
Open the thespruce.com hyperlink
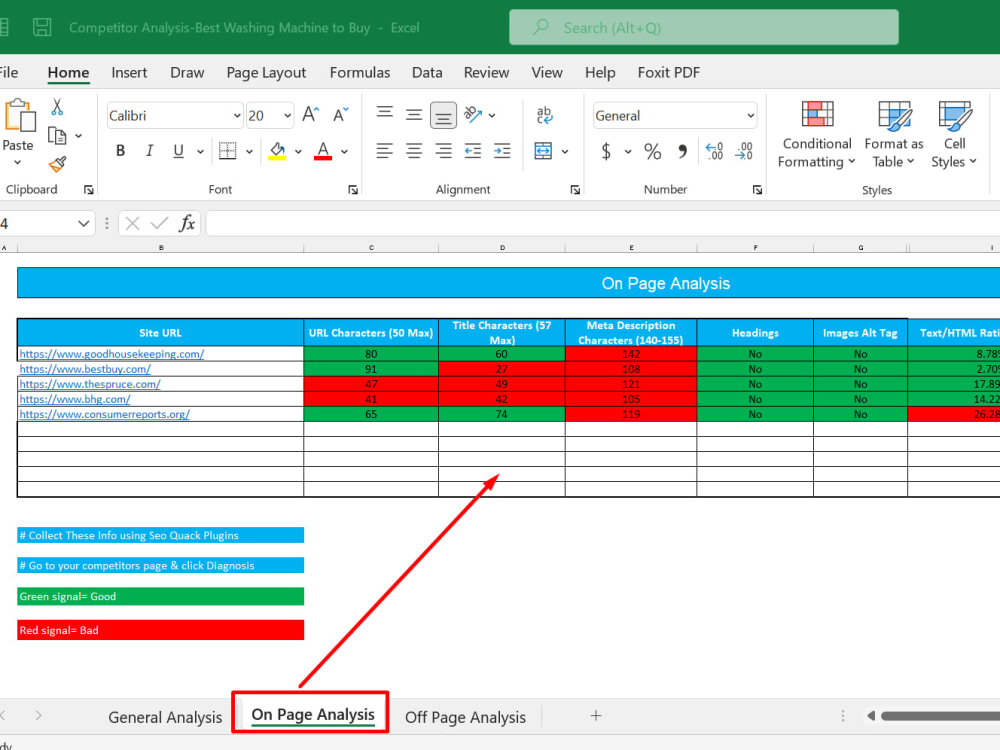[90, 384]
